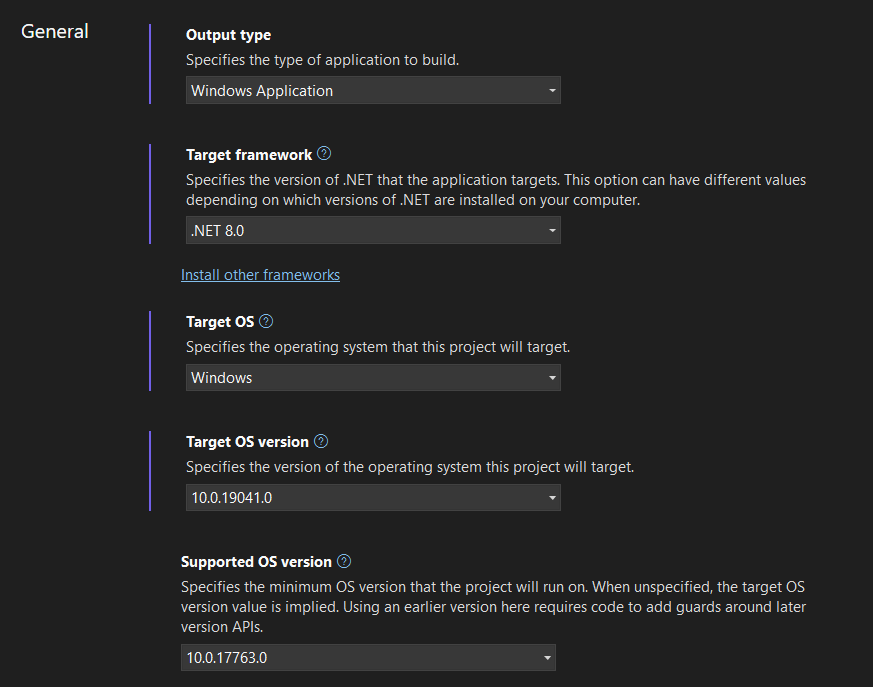Image resolution: width=873 pixels, height=687 pixels.
Task: Select the Supported OS version heading label
Action: pyautogui.click(x=256, y=562)
